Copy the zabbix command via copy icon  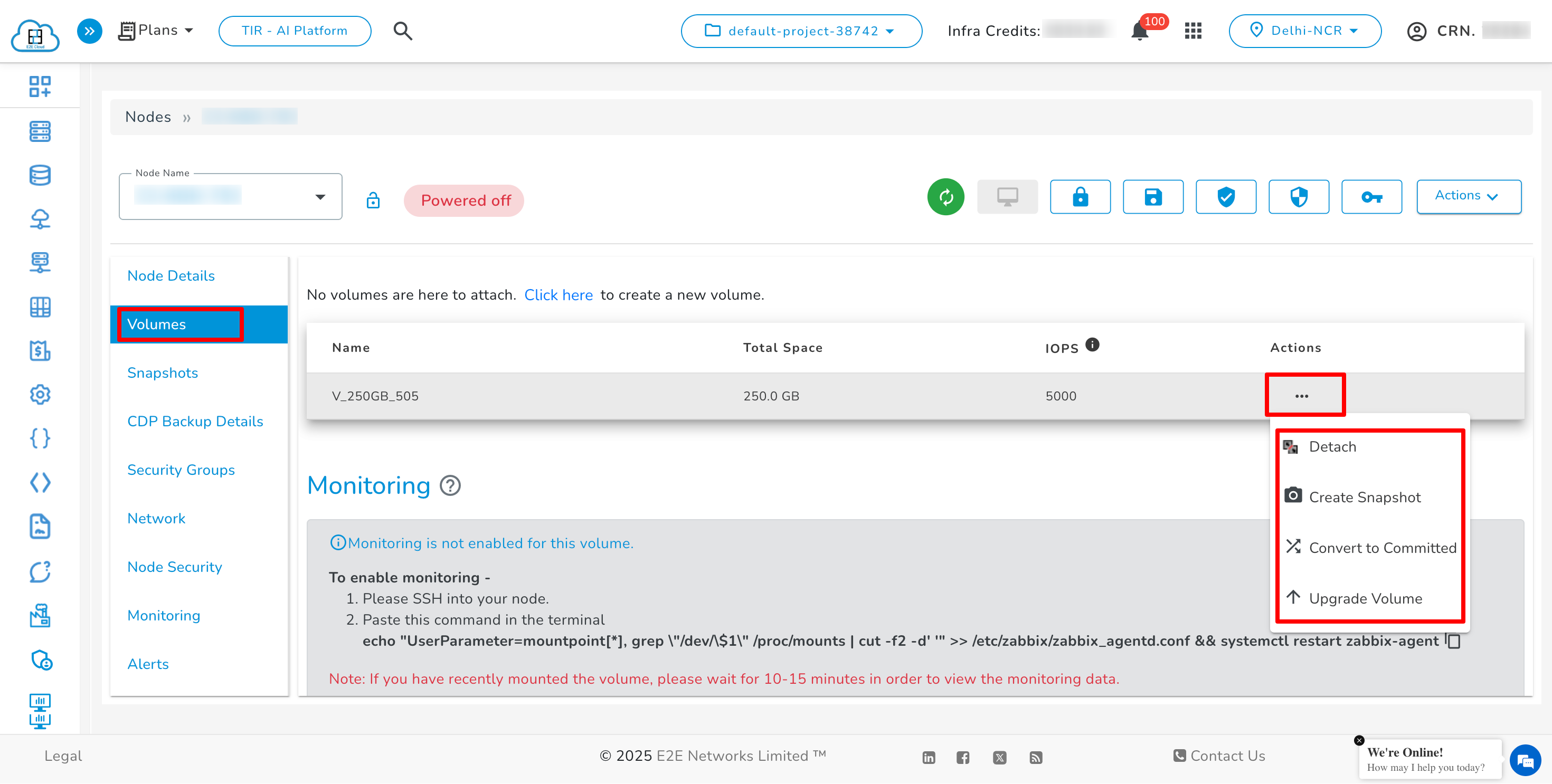1453,642
